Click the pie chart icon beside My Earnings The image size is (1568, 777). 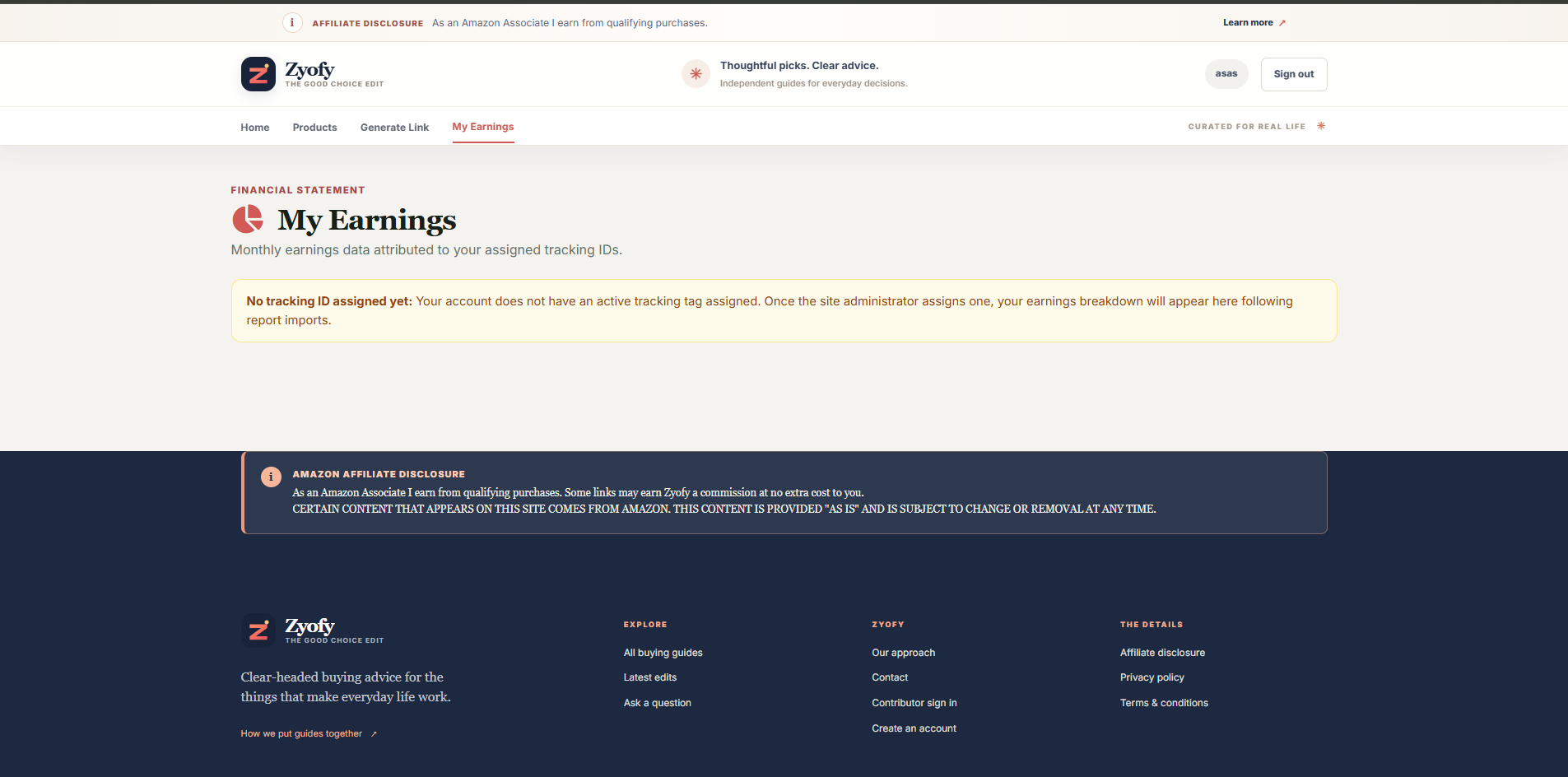coord(248,220)
